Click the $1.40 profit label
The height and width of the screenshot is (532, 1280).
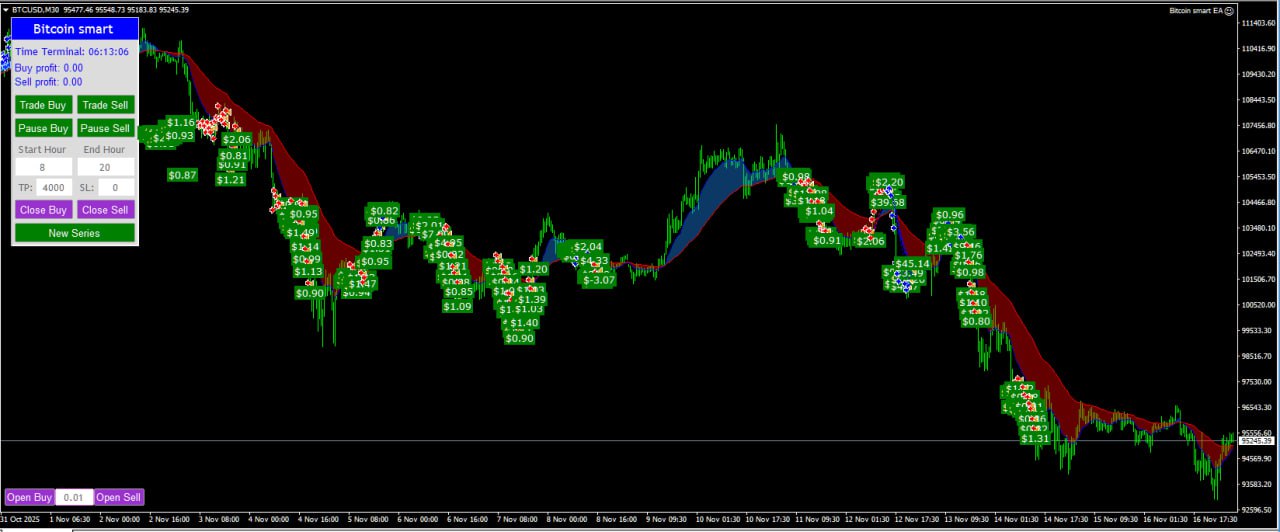coord(524,323)
